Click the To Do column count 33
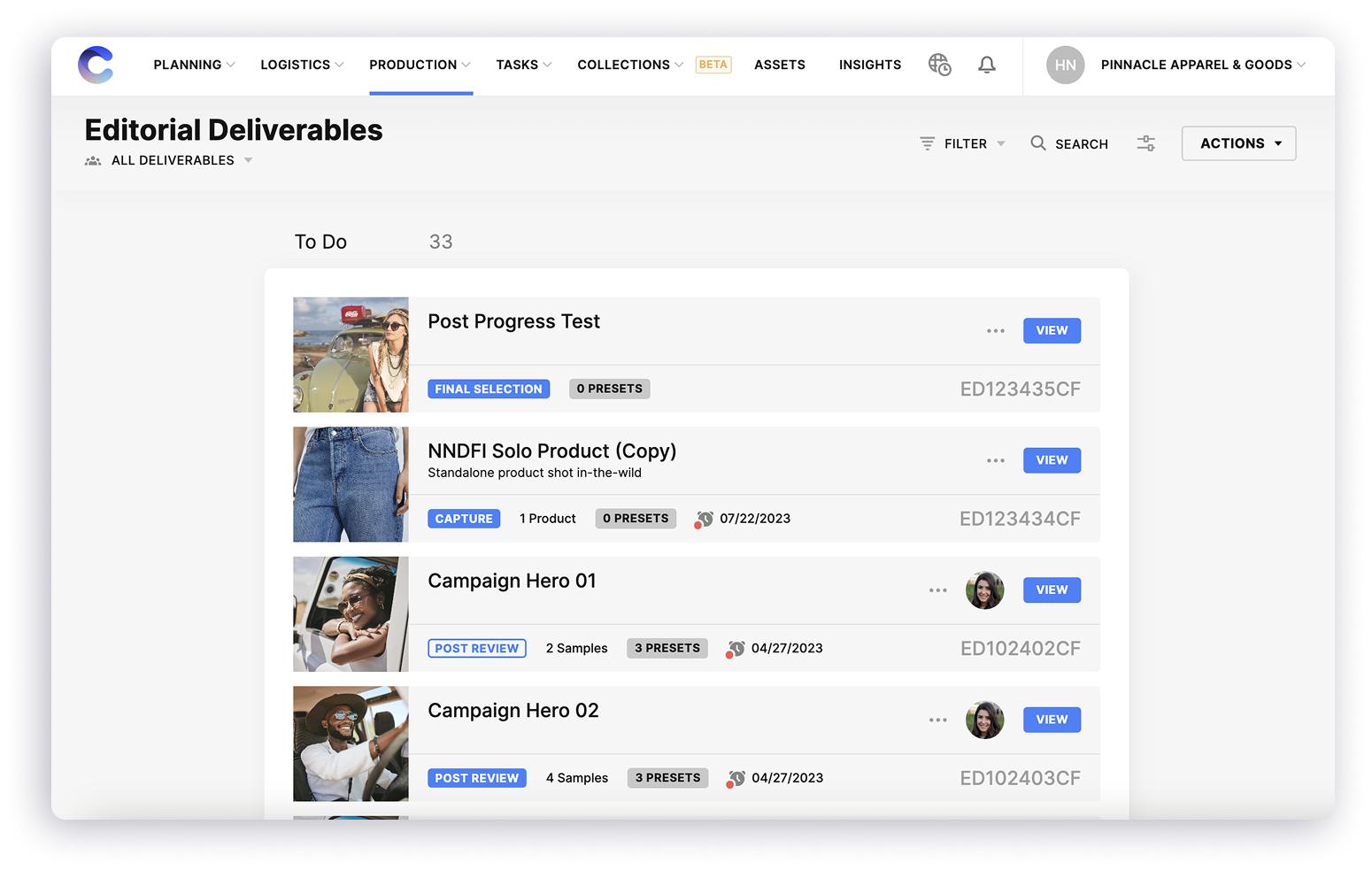1372x871 pixels. [441, 242]
